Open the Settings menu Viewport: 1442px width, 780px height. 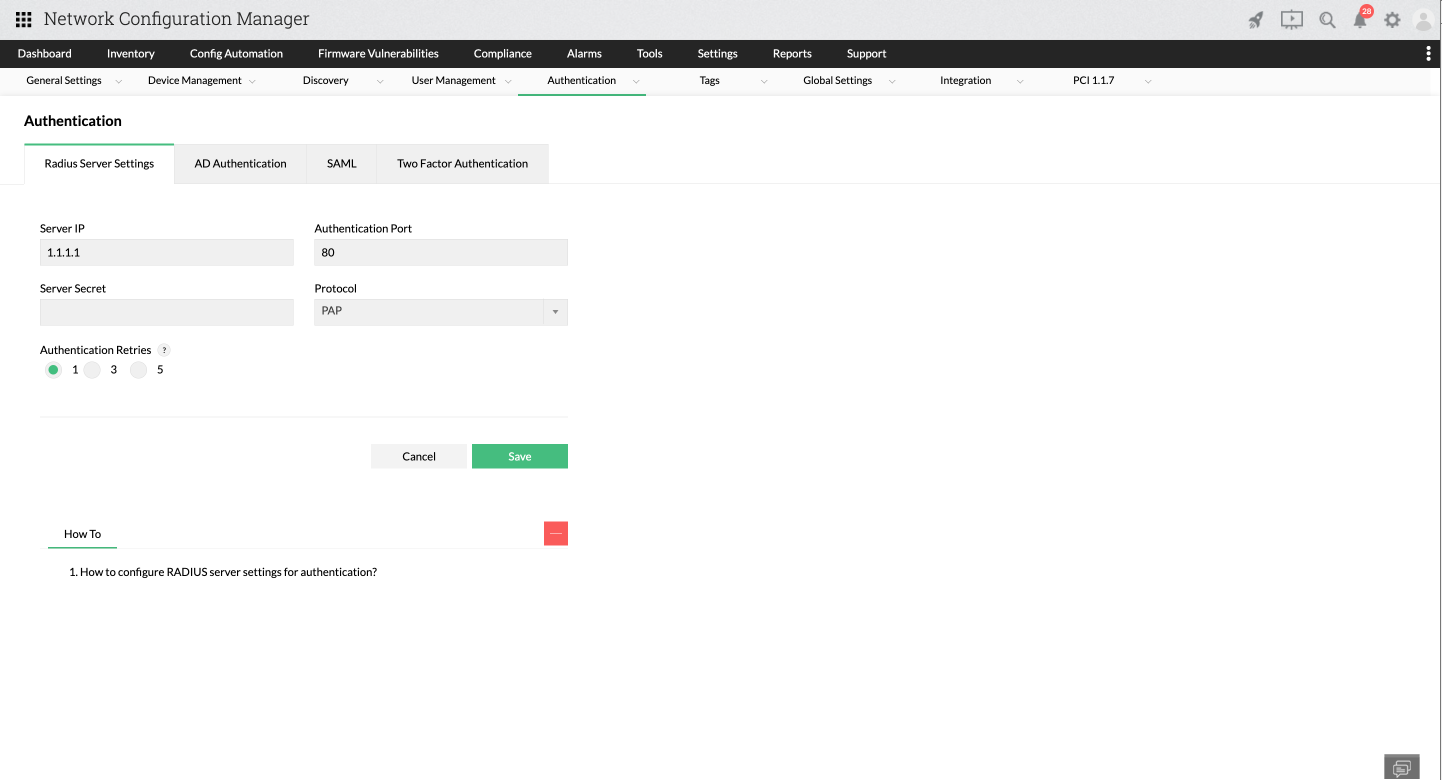click(x=718, y=54)
